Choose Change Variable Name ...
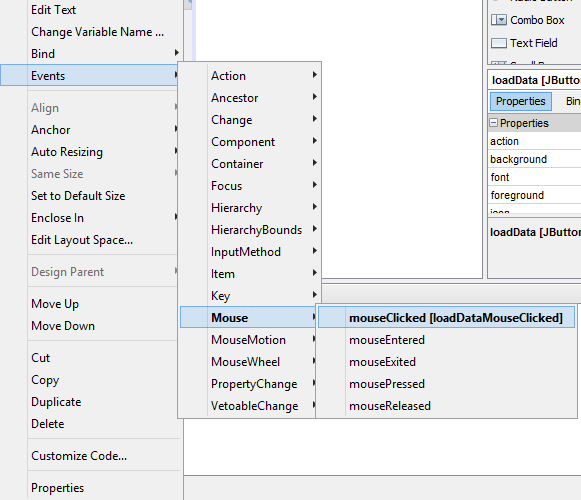The width and height of the screenshot is (581, 500). tap(97, 32)
